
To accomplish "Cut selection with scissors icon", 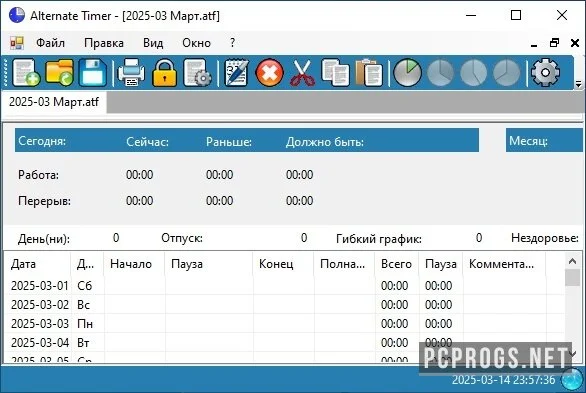I will (x=302, y=72).
